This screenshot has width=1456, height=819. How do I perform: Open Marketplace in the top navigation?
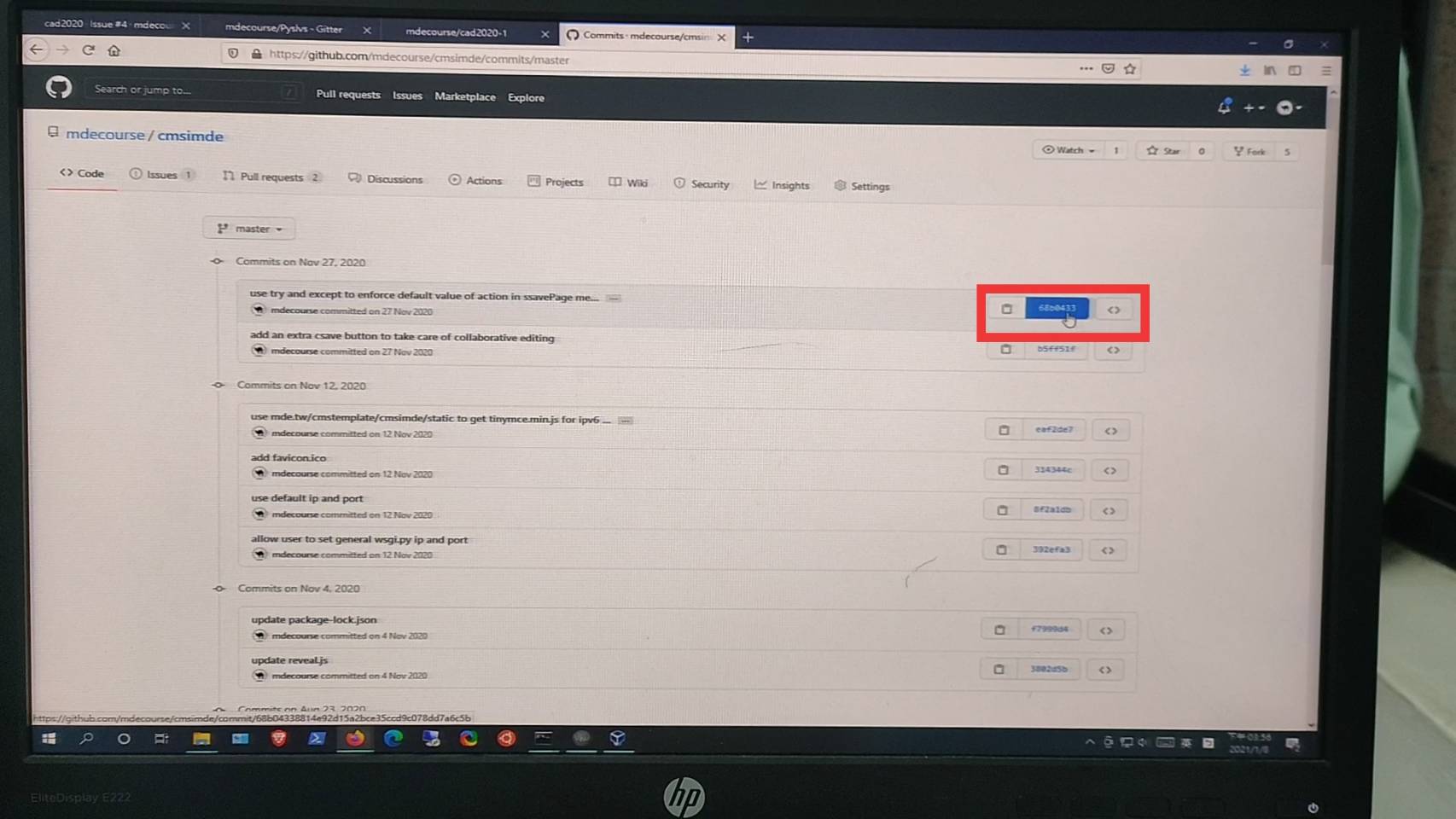coord(465,97)
